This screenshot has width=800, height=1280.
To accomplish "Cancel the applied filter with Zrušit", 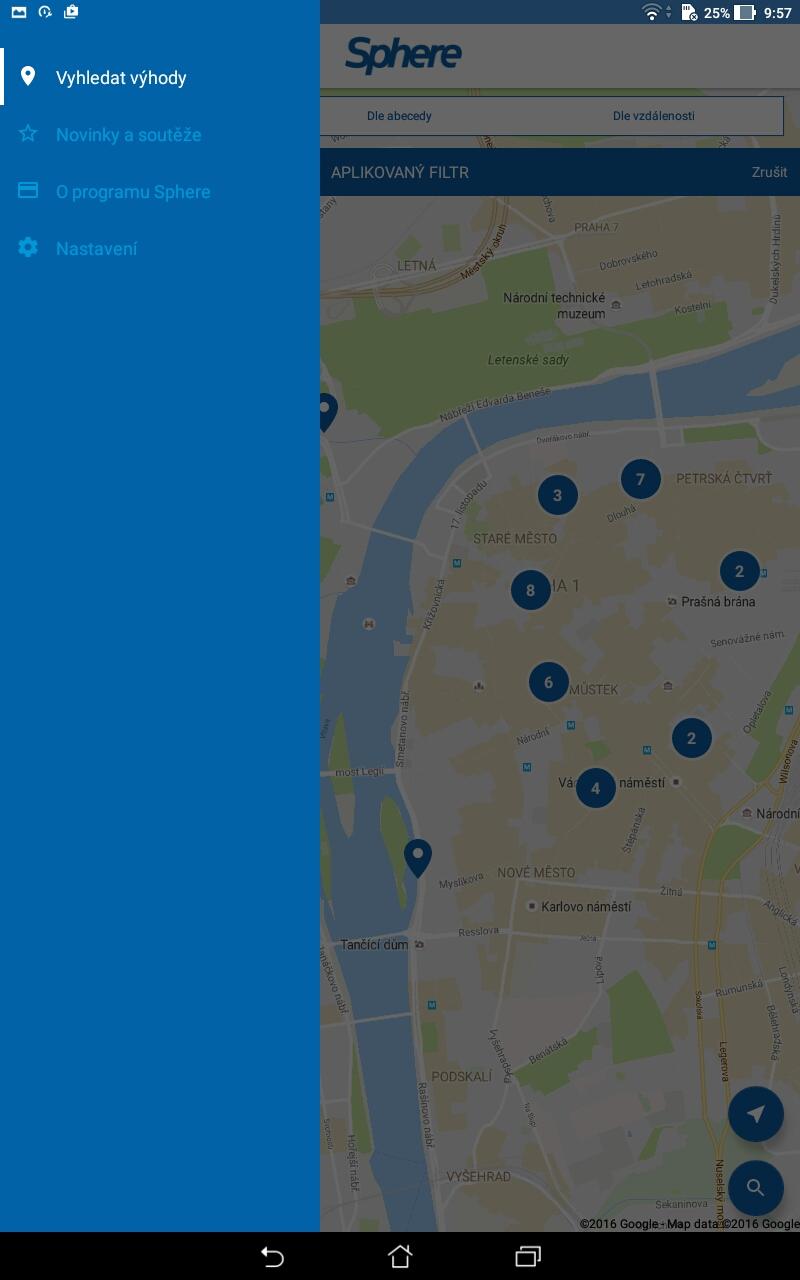I will (x=769, y=172).
